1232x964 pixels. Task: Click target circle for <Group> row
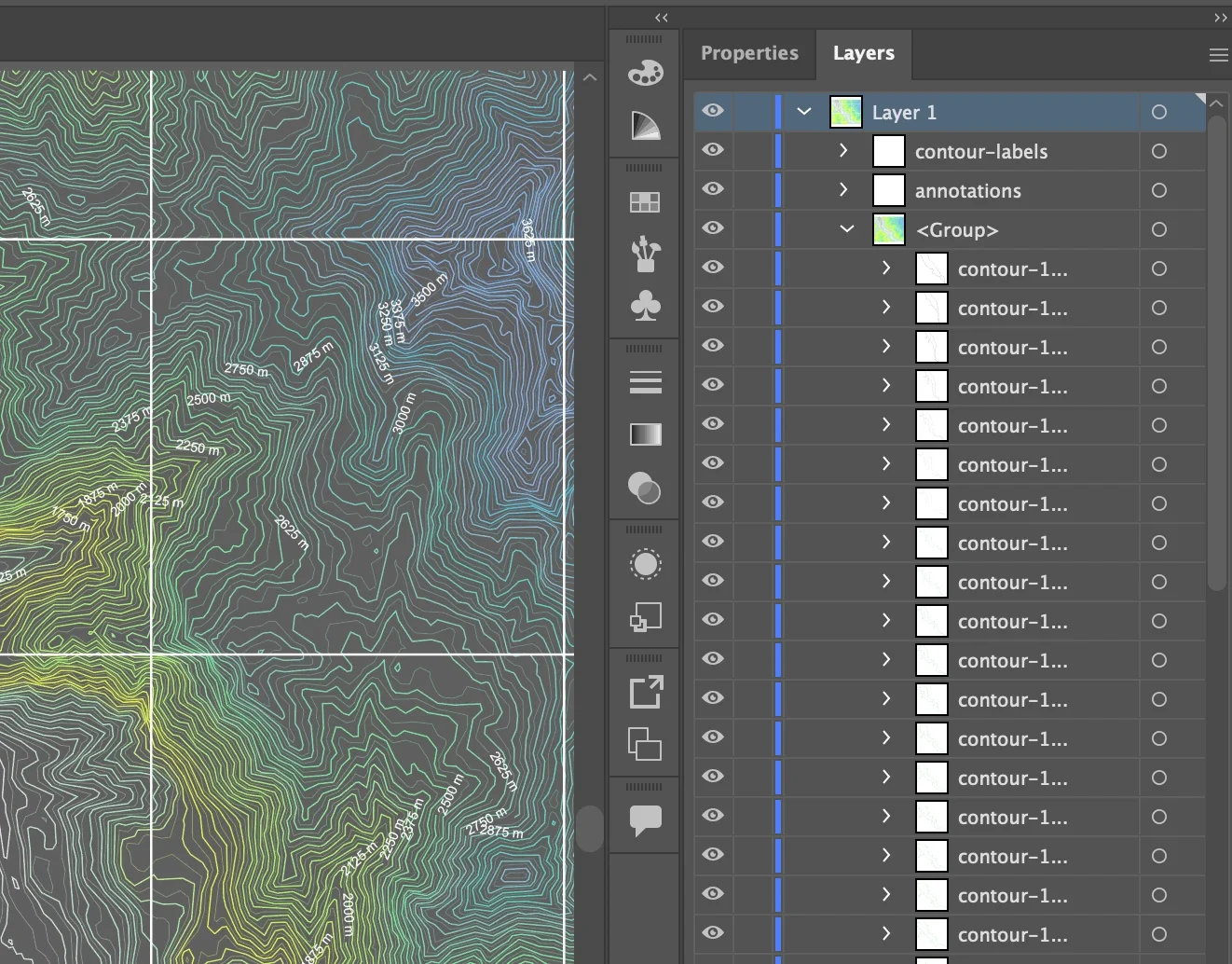tap(1159, 229)
